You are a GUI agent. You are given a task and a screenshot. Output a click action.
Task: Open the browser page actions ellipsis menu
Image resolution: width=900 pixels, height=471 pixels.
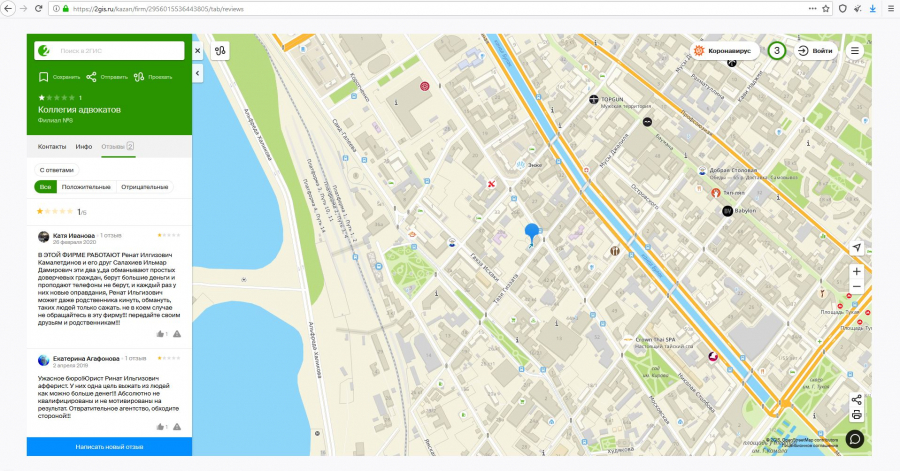click(812, 9)
